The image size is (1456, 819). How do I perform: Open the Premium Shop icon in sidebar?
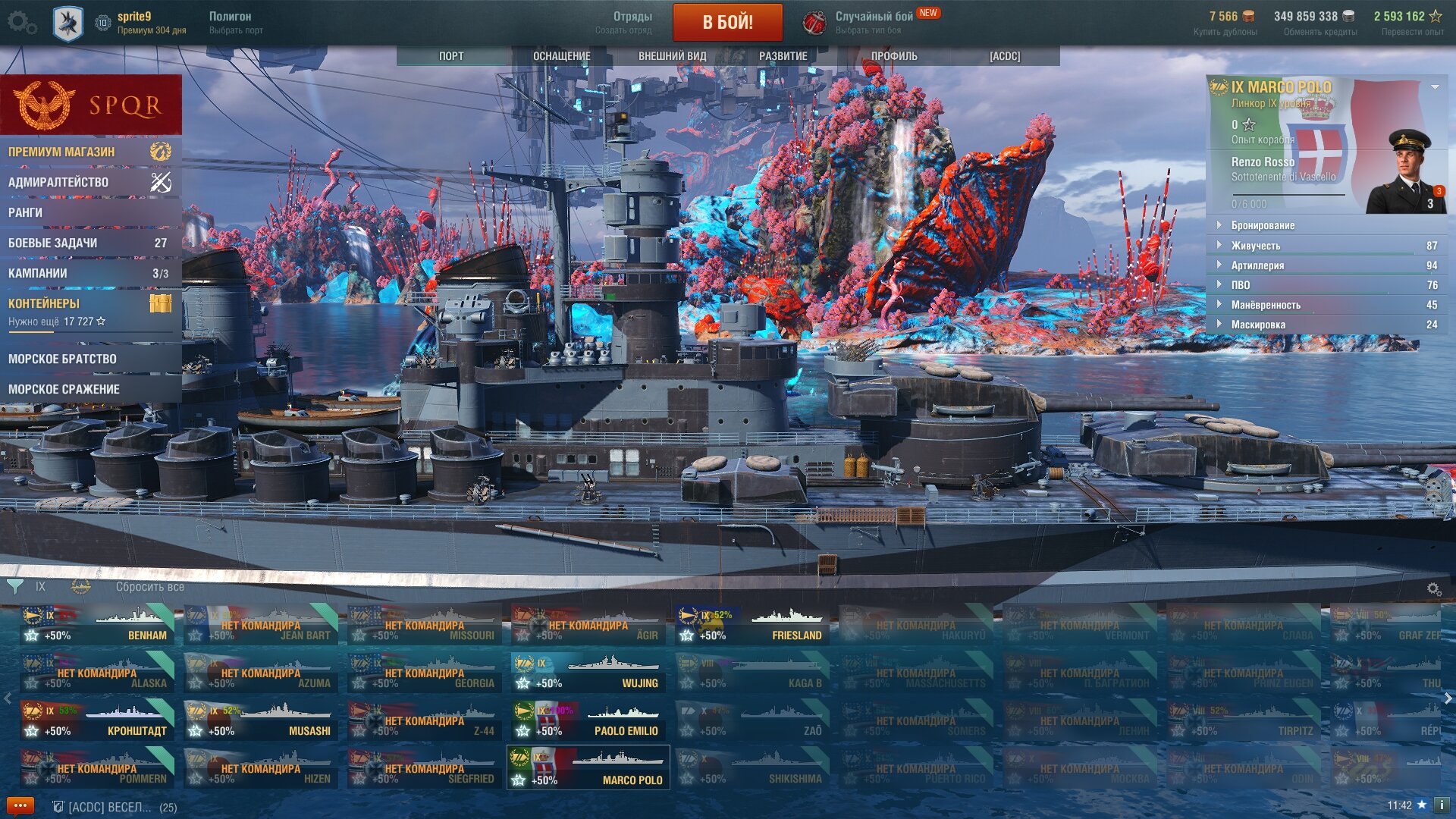point(160,152)
